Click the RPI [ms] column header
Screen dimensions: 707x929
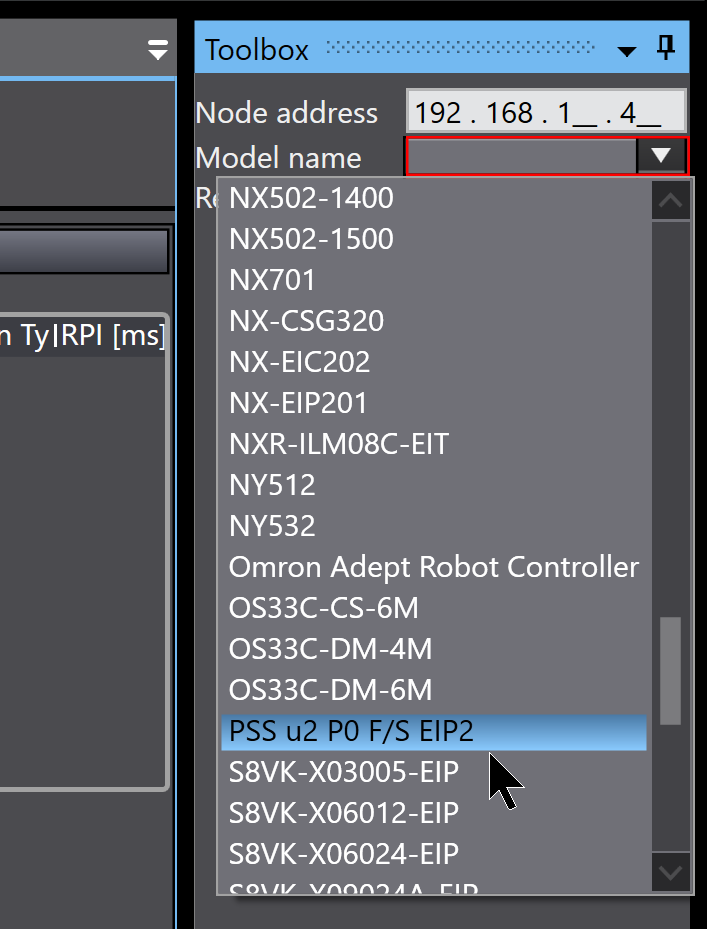pos(113,336)
